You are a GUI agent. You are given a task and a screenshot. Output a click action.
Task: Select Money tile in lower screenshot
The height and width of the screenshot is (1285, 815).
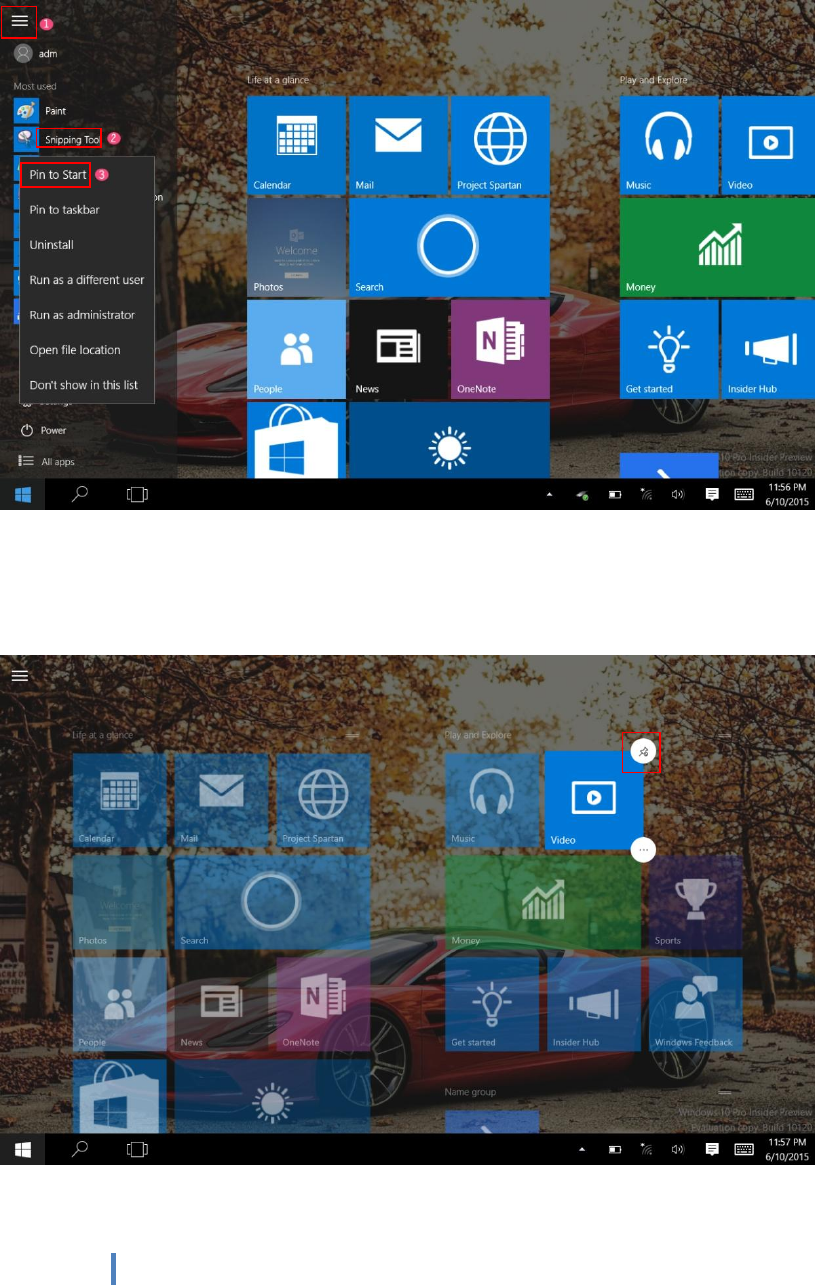(x=543, y=902)
